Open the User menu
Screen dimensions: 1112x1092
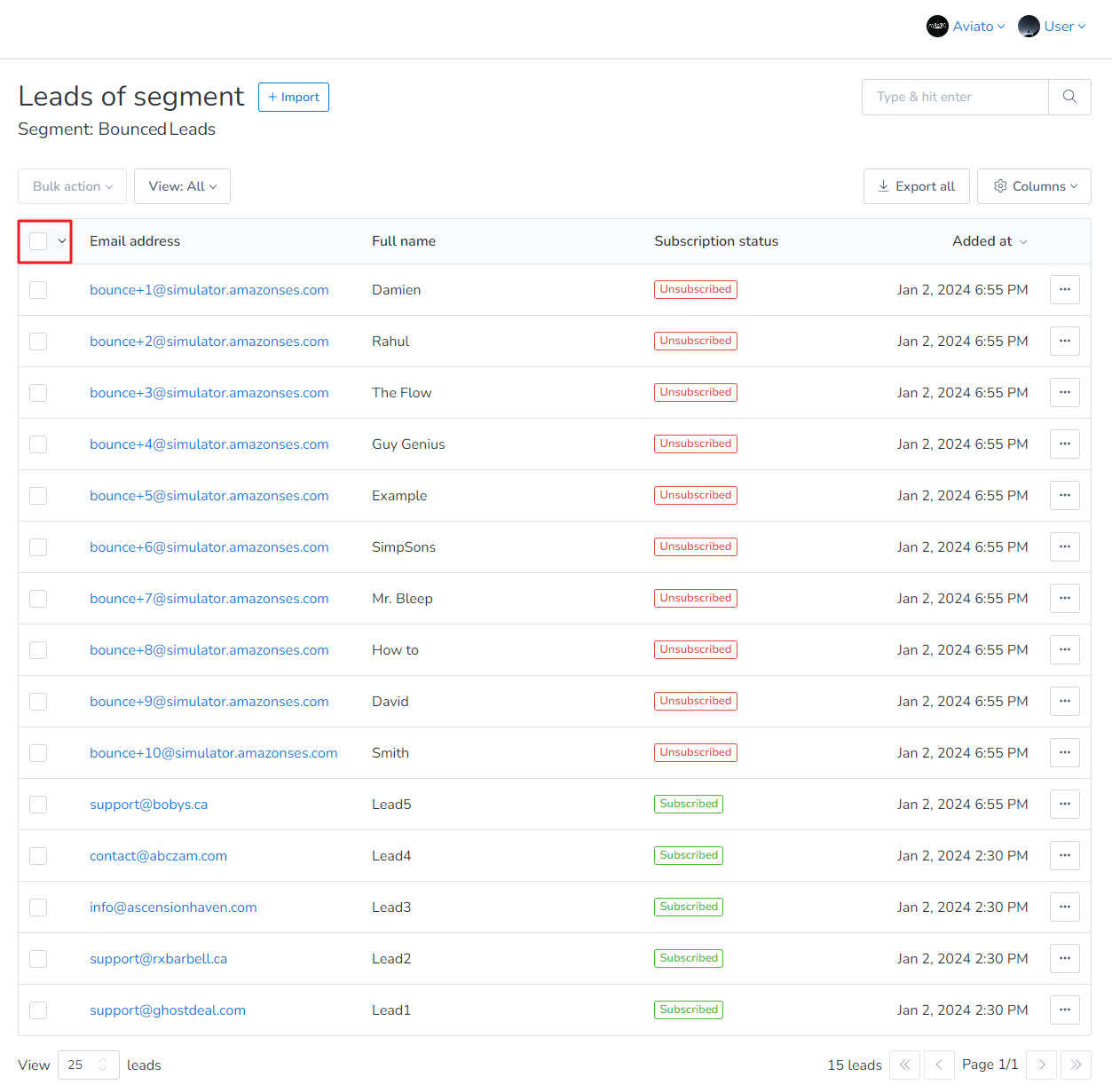(1053, 27)
